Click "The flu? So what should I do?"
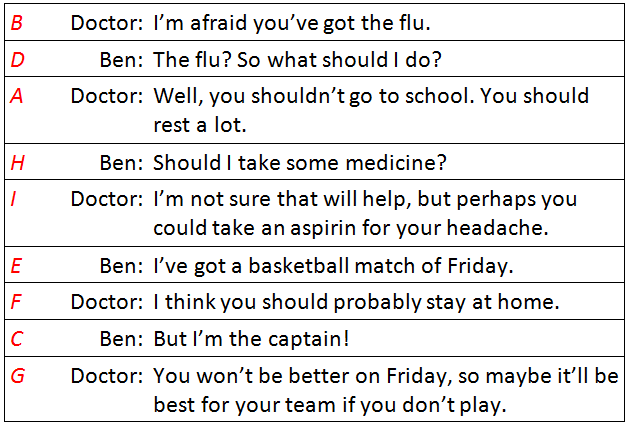This screenshot has height=424, width=627. coord(297,60)
